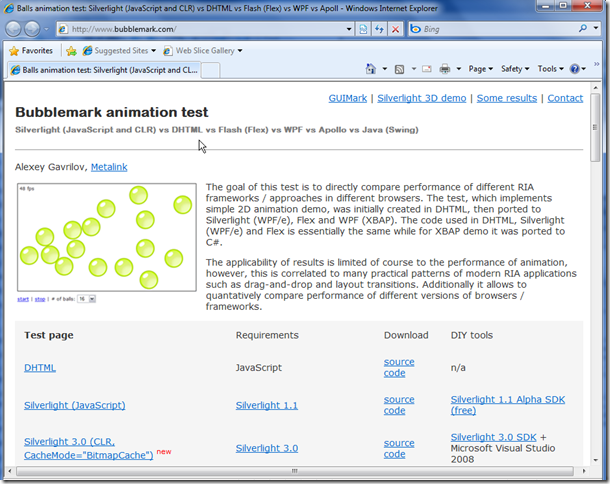
Task: Click the Help question mark icon
Action: tap(577, 69)
